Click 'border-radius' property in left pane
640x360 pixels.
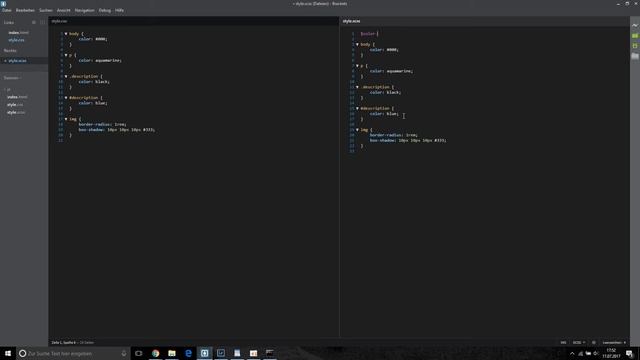coord(94,124)
